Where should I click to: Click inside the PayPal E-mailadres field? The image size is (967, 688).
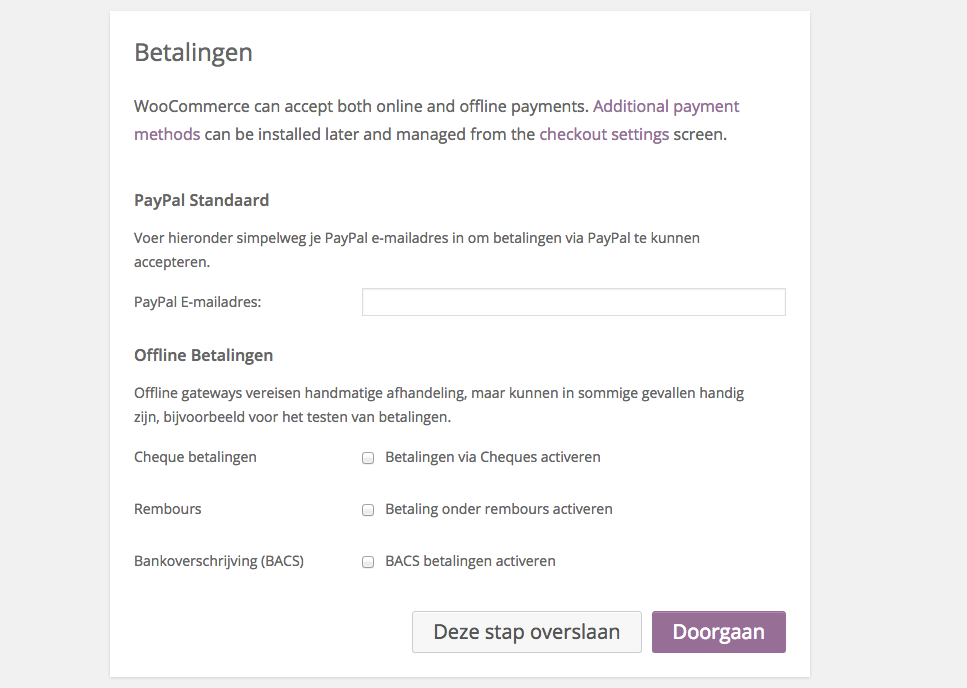[x=573, y=302]
